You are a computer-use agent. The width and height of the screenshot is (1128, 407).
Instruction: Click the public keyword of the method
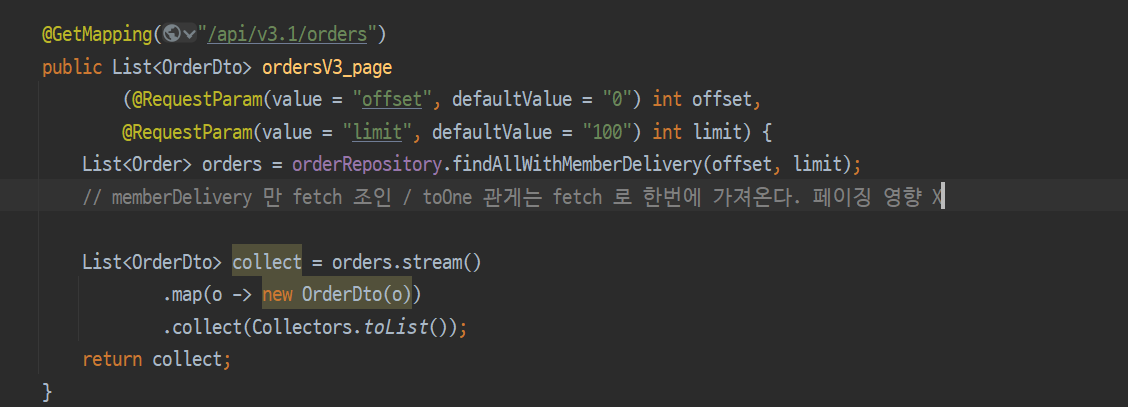point(72,67)
